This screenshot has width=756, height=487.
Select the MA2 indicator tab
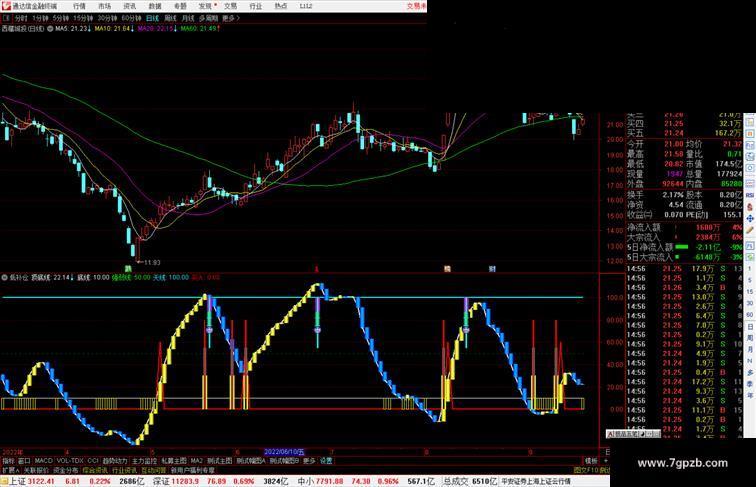(x=197, y=461)
